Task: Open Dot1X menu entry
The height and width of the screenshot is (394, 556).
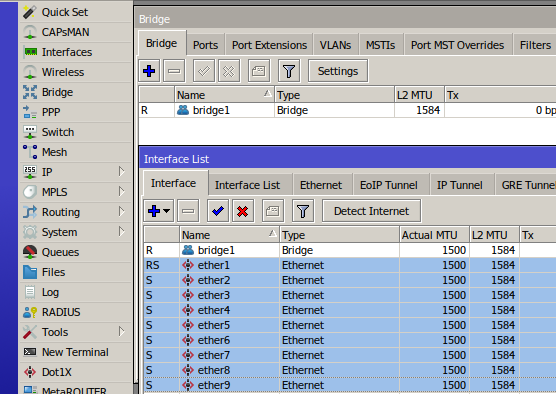Action: tap(76, 372)
